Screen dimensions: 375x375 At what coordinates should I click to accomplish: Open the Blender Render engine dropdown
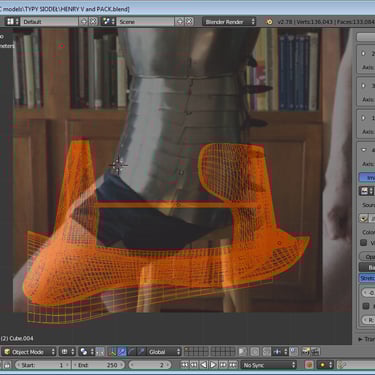click(229, 22)
